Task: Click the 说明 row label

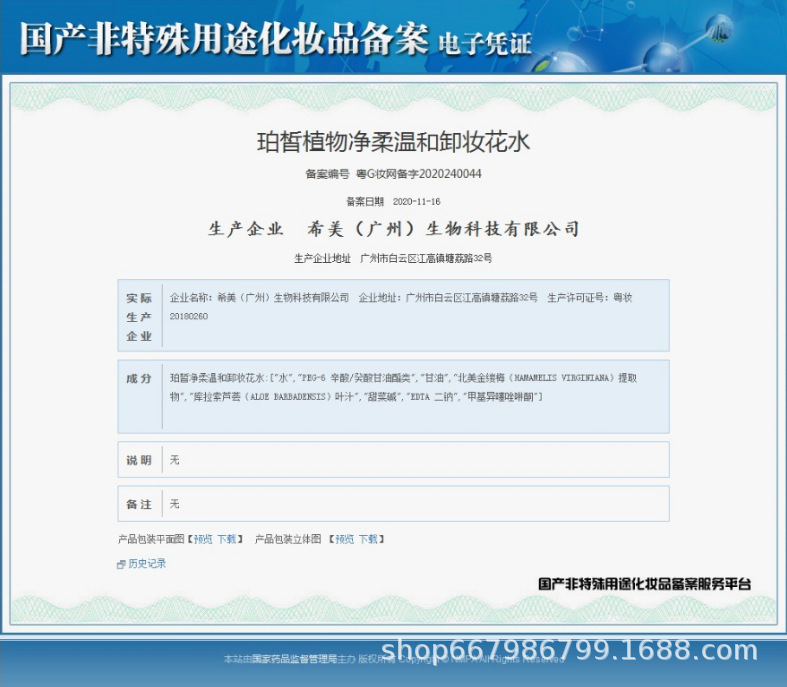Action: click(x=139, y=460)
